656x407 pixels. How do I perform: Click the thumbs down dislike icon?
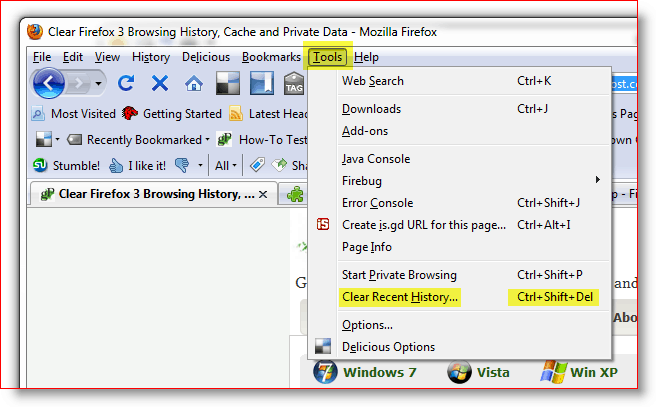pos(182,166)
